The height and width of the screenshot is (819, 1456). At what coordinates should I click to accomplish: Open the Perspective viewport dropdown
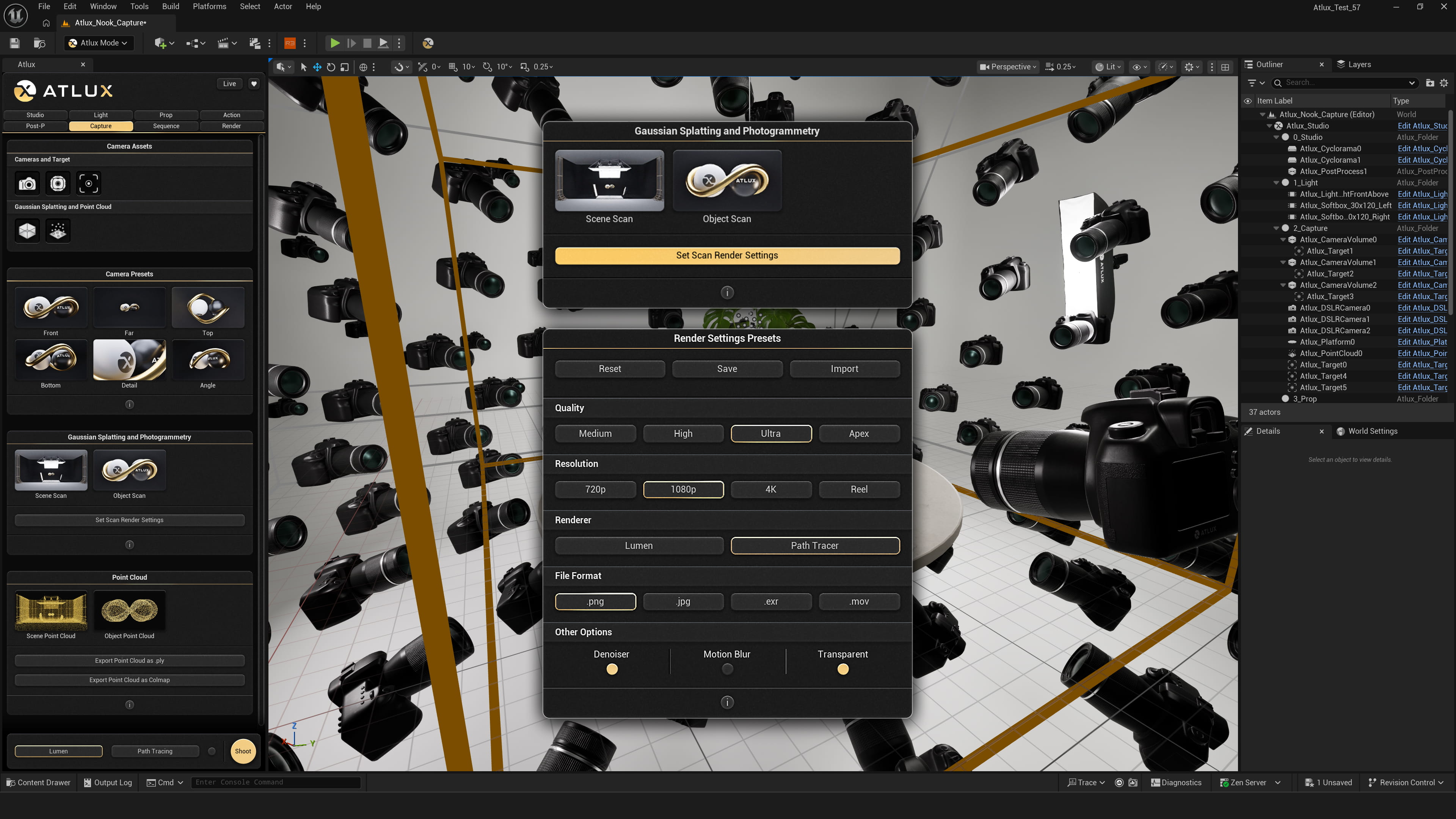[1008, 67]
